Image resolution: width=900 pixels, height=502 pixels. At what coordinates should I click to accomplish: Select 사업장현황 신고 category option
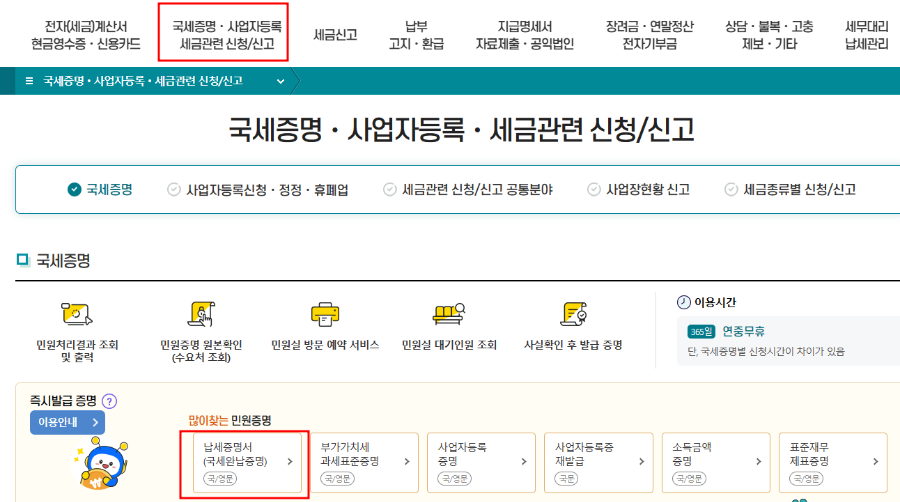638,190
